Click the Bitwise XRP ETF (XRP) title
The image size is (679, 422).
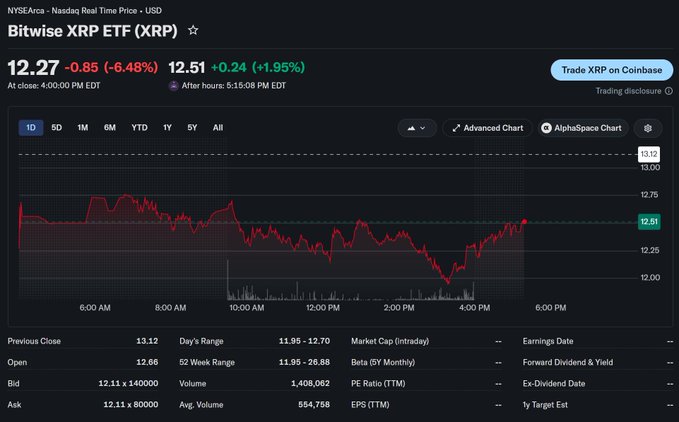pos(93,31)
